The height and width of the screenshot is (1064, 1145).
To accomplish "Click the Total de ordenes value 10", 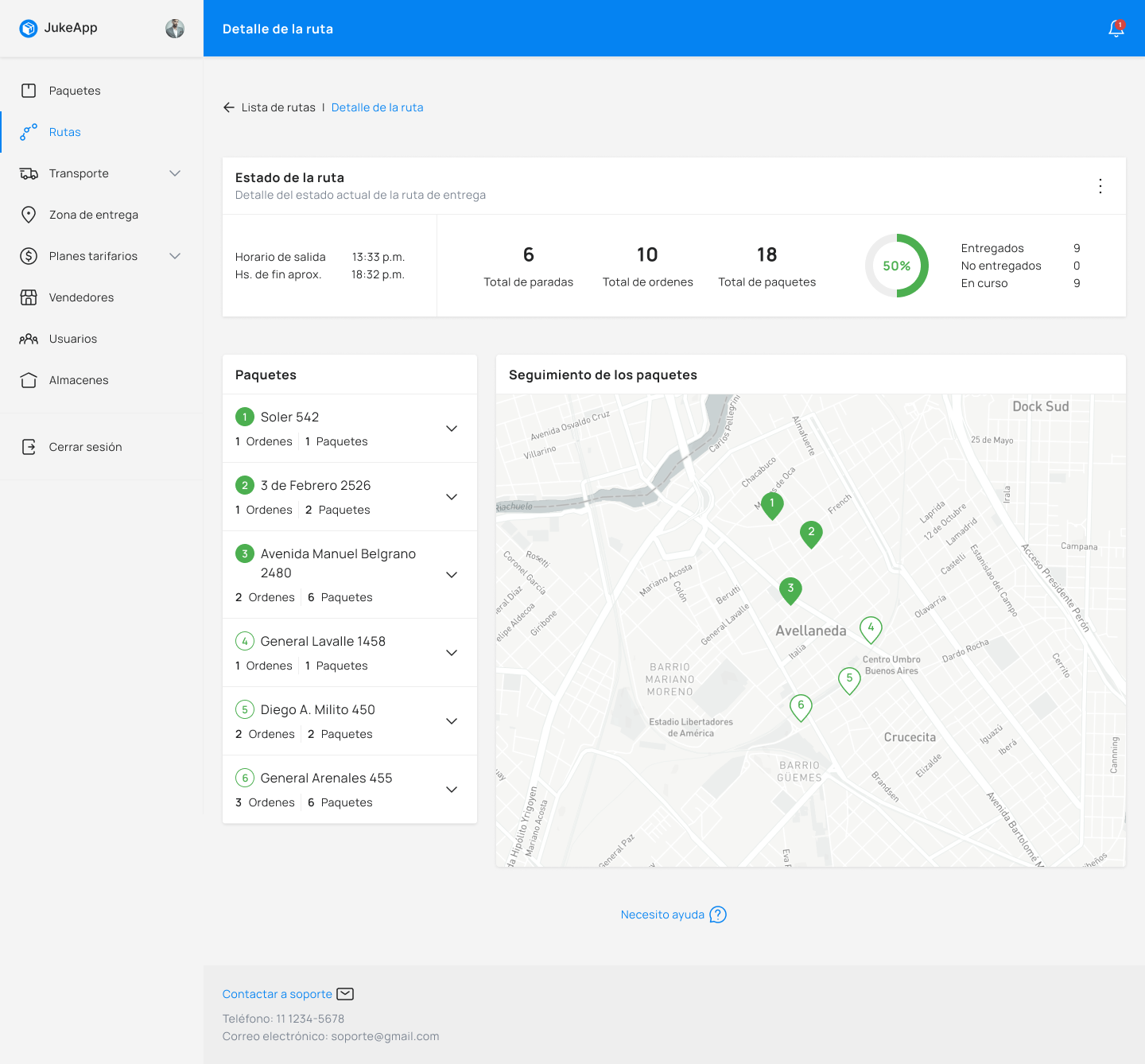I will point(647,254).
